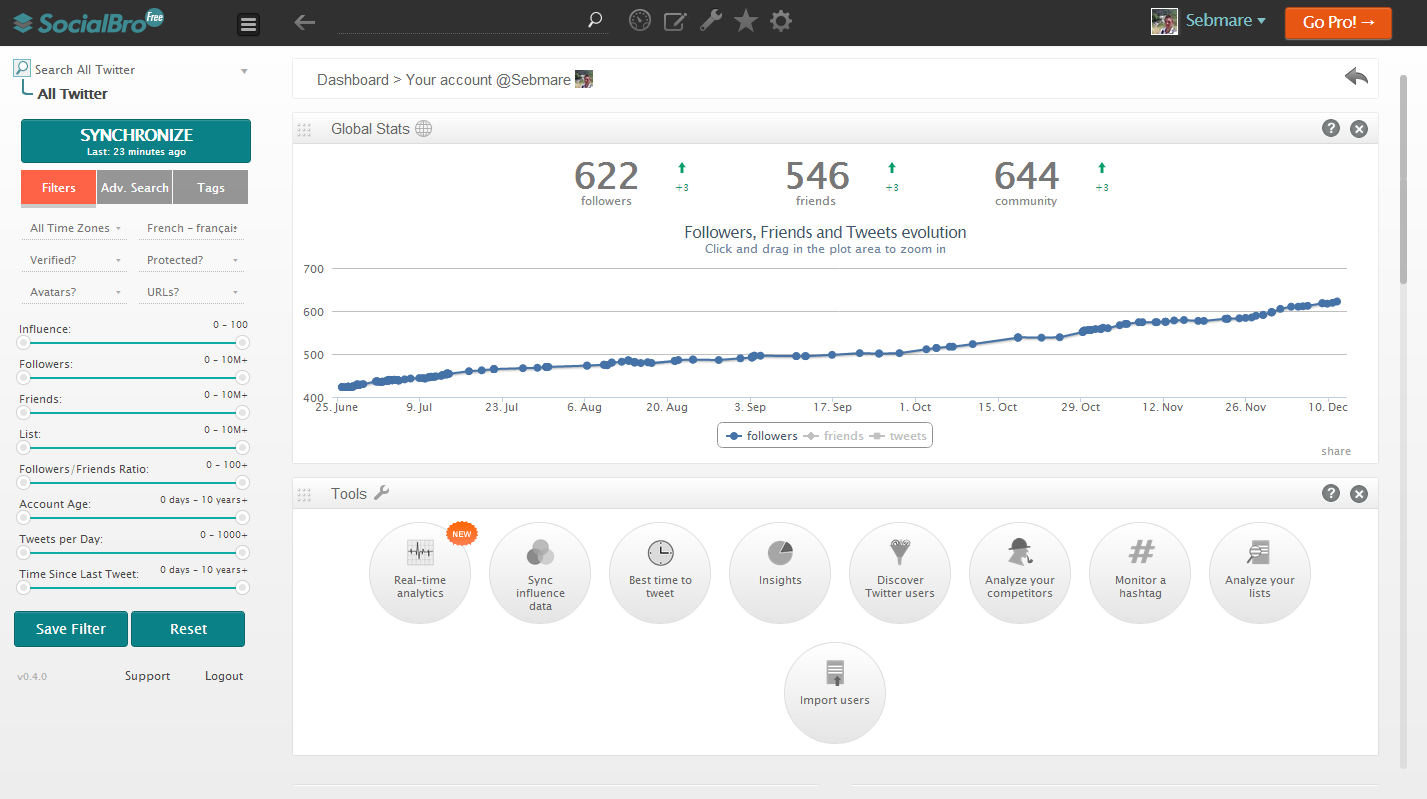This screenshot has height=799, width=1427.
Task: Click the back arrow in the top bar
Action: (305, 21)
